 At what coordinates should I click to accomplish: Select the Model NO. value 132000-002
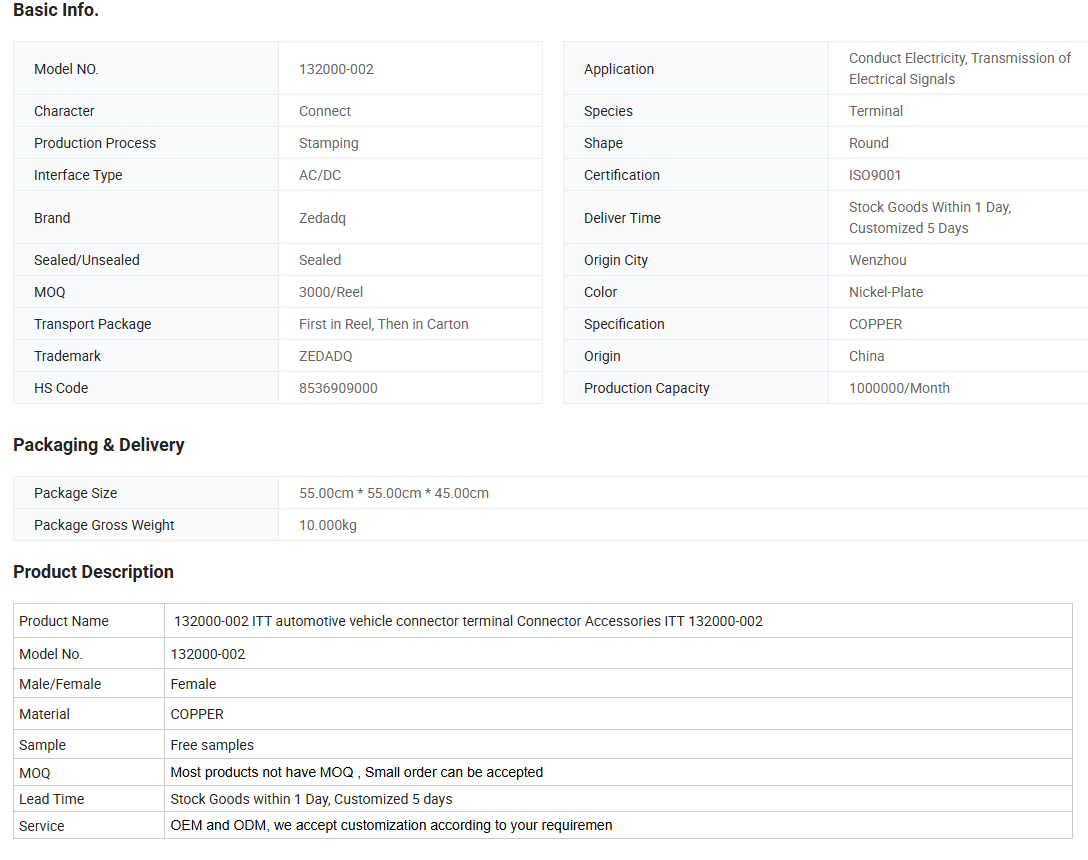click(x=336, y=69)
